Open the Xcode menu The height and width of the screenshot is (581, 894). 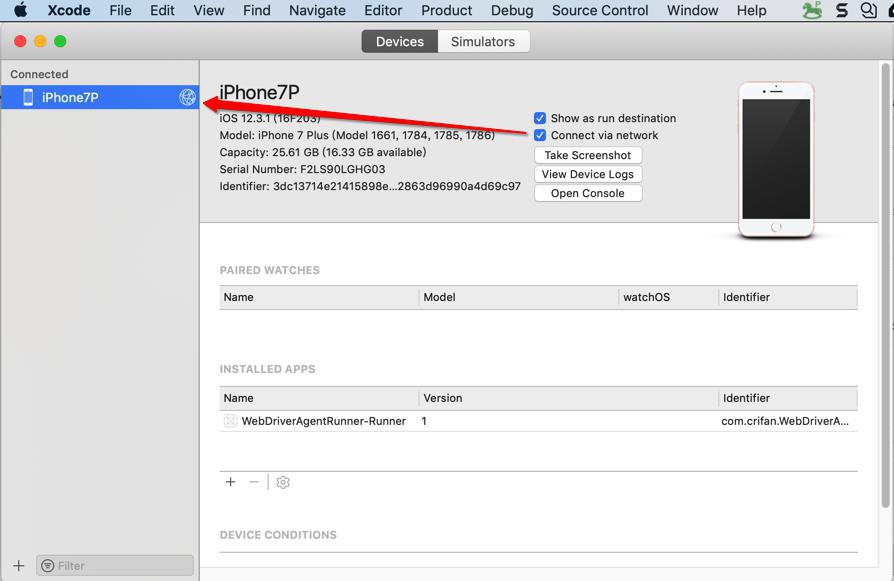pyautogui.click(x=69, y=10)
